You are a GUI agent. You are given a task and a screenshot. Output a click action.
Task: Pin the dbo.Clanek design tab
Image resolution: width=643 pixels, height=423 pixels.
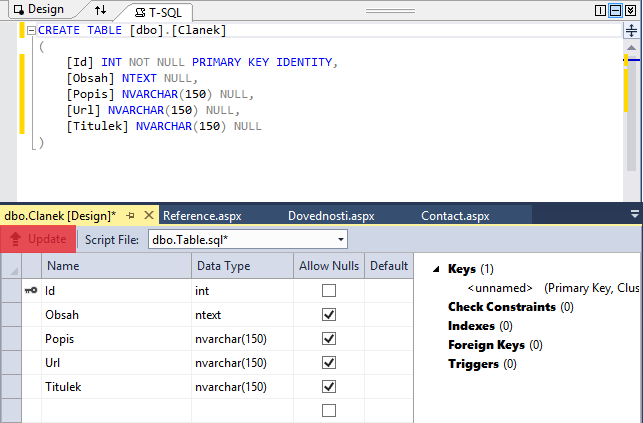coord(130,215)
